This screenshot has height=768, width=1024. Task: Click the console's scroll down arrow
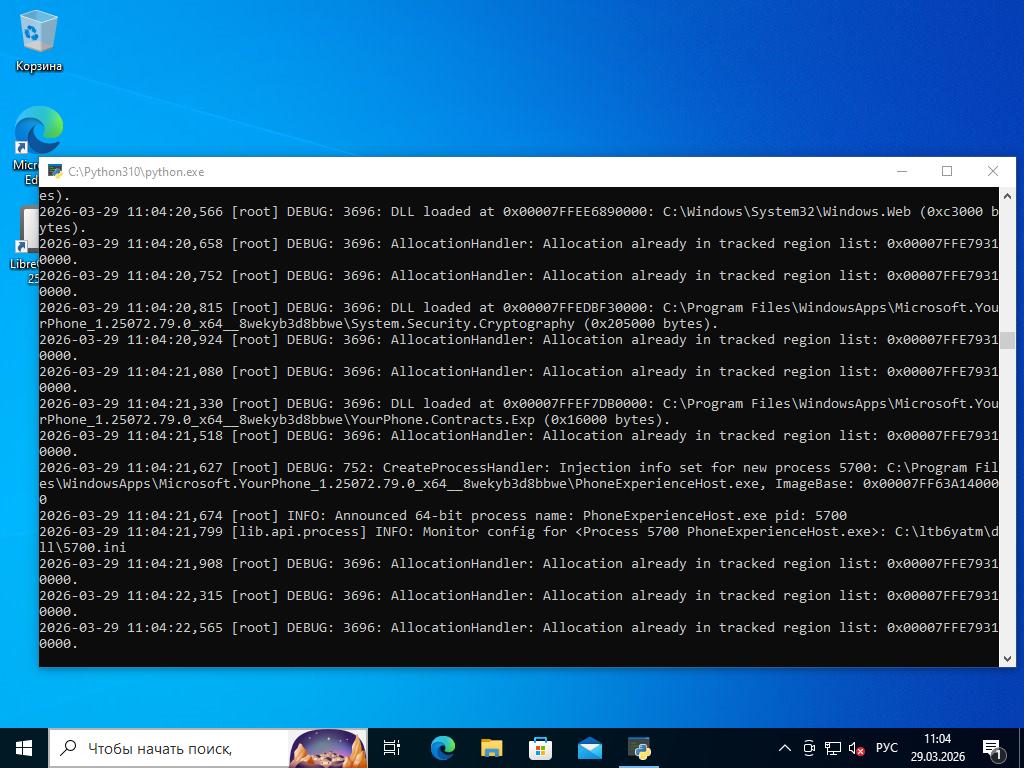click(x=1007, y=657)
